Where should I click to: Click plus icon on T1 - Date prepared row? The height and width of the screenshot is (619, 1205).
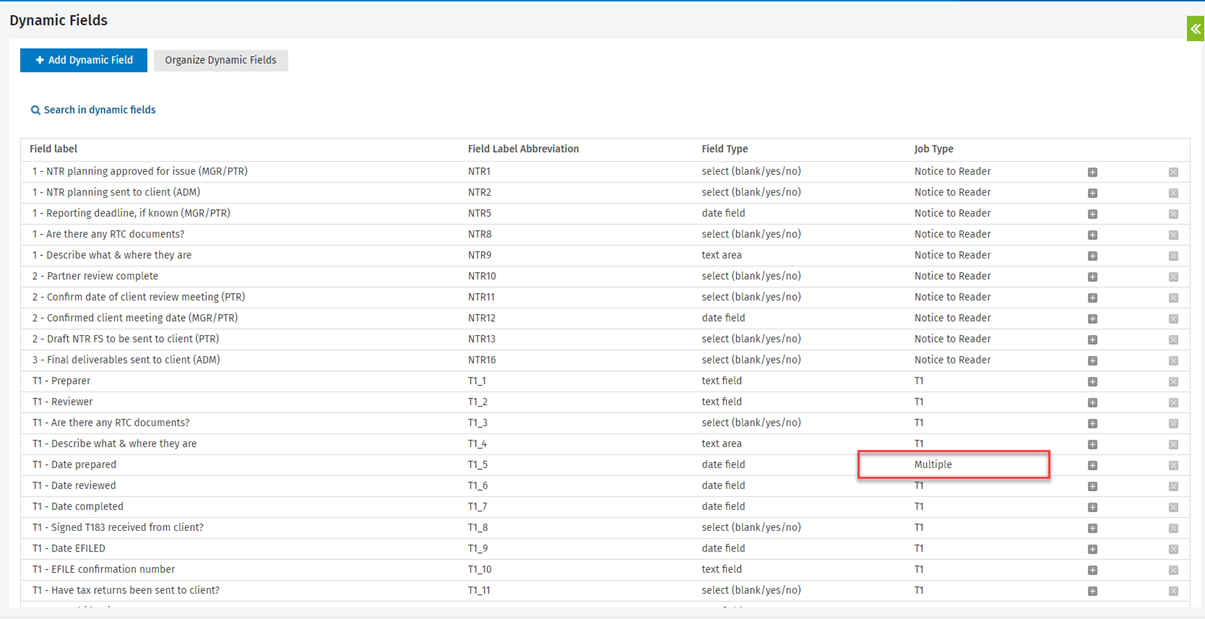(x=1092, y=465)
